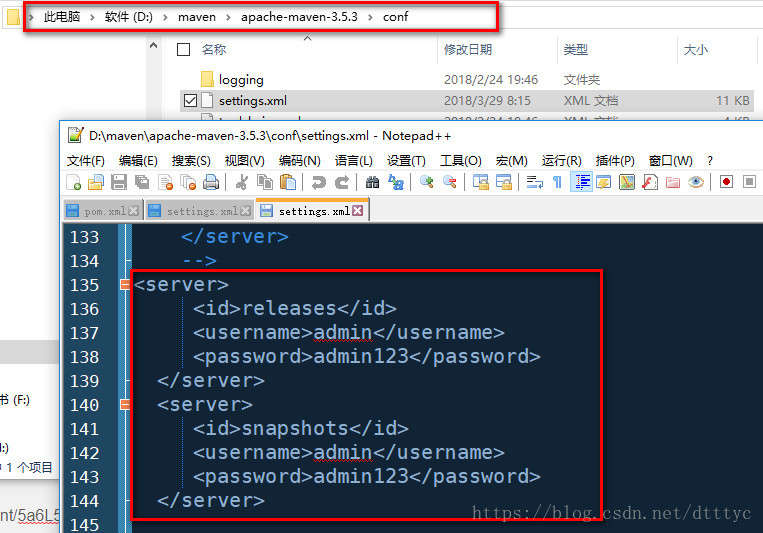Image resolution: width=763 pixels, height=533 pixels.
Task: Toggle the indent guide toolbar button
Action: pyautogui.click(x=581, y=182)
